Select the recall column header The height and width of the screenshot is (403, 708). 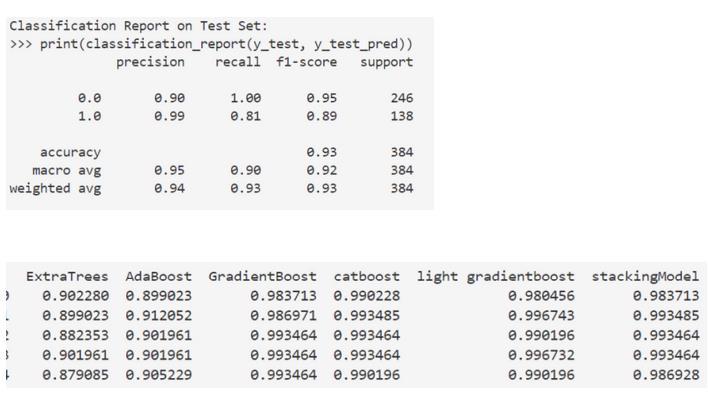[238, 62]
